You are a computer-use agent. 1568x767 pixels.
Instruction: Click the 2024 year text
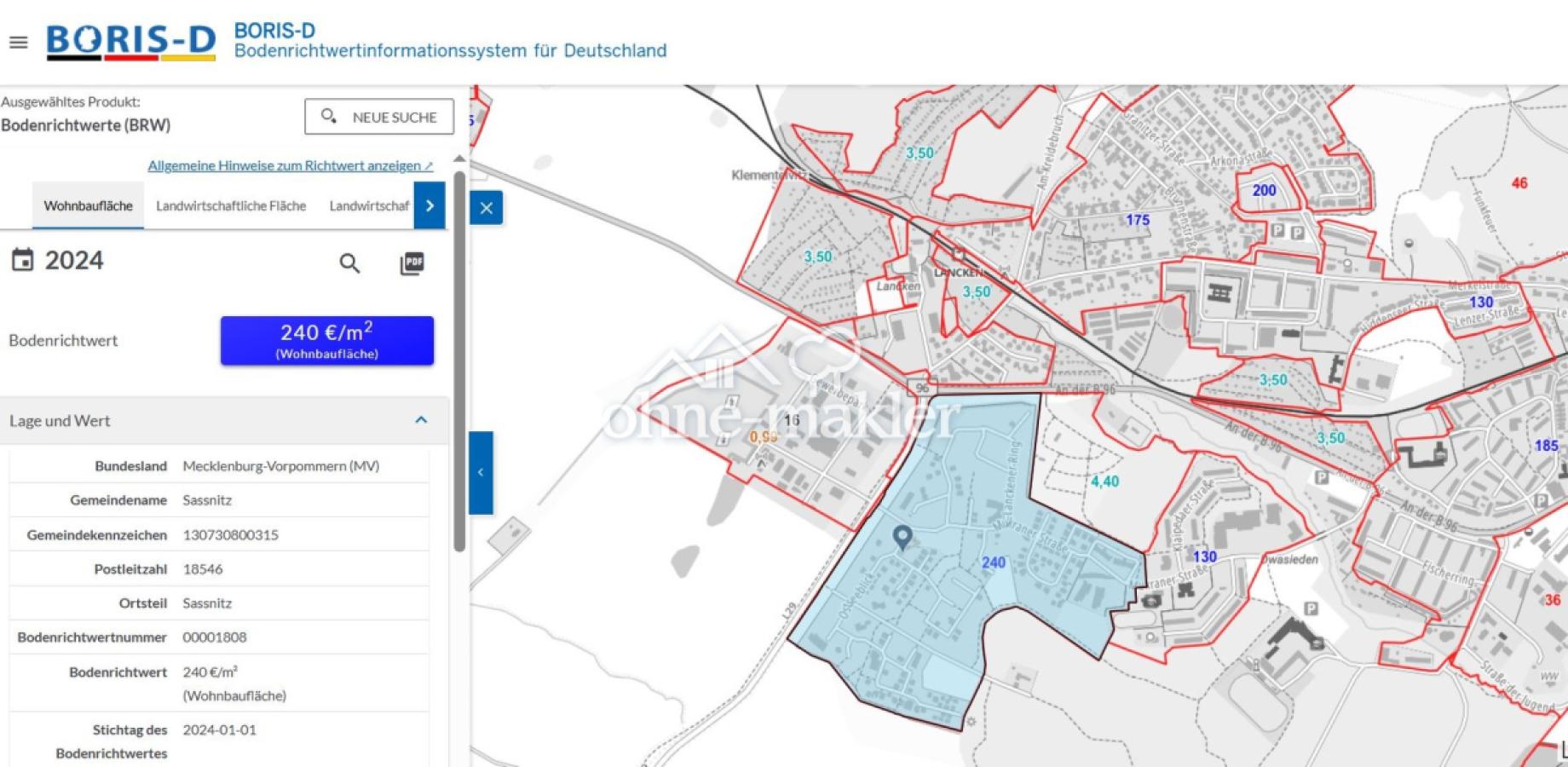coord(74,260)
